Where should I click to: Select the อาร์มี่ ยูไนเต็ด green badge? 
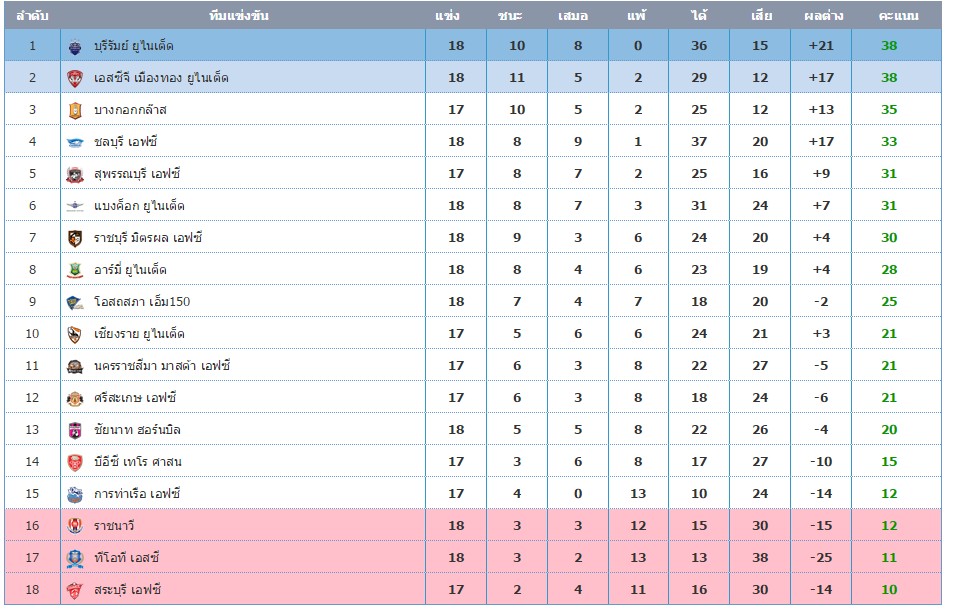(x=75, y=271)
